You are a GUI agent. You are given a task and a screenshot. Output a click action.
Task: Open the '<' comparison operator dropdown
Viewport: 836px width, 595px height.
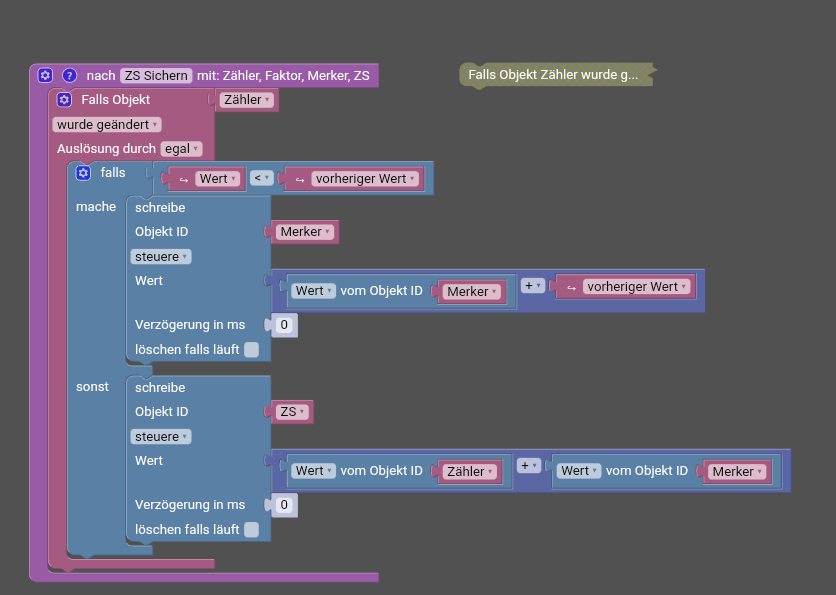[261, 178]
